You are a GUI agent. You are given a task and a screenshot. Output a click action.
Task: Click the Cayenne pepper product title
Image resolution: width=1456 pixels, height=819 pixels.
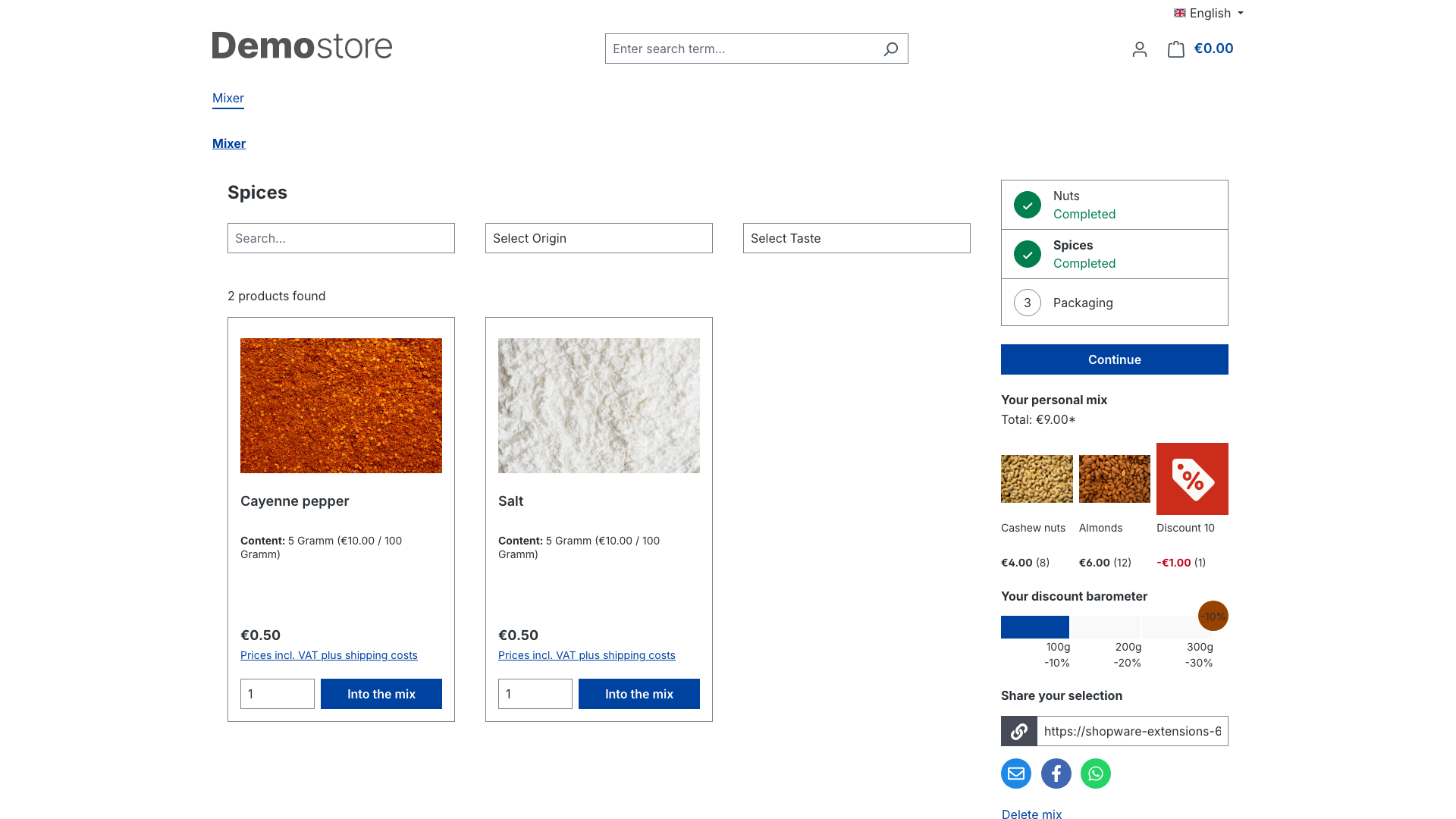(x=295, y=501)
